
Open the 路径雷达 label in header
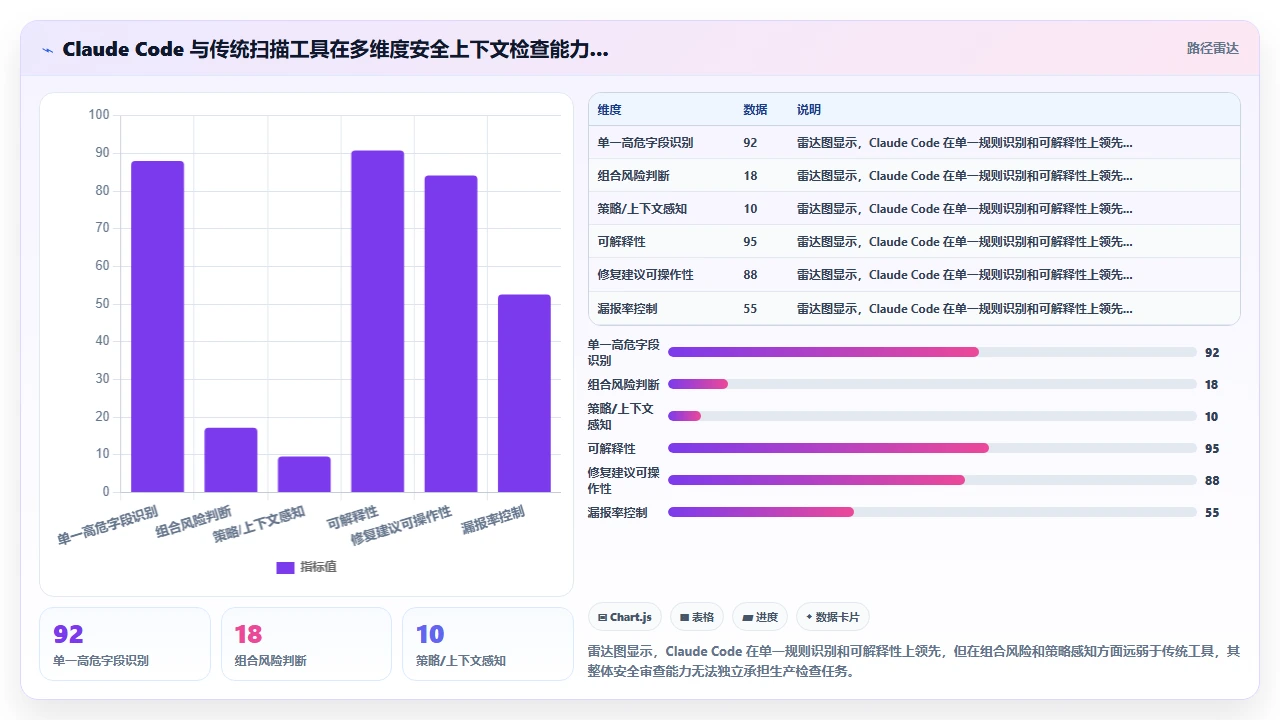pyautogui.click(x=1212, y=48)
